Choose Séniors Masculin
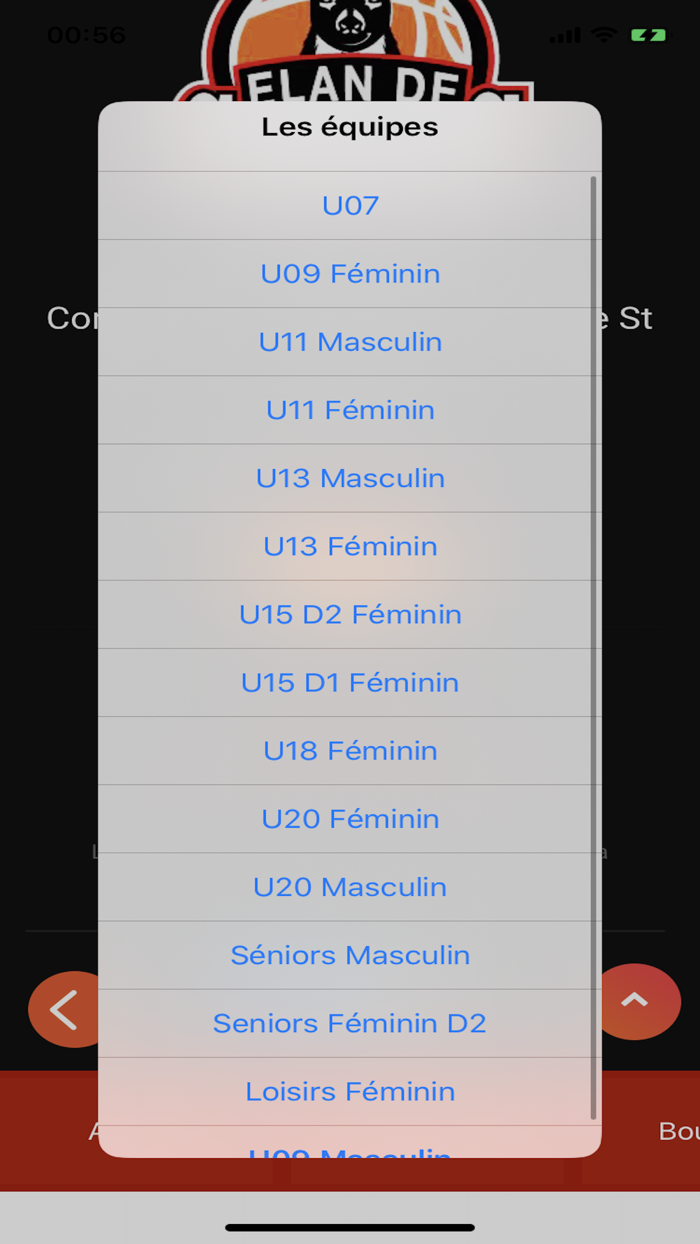Screen dimensions: 700x1244 [350, 955]
